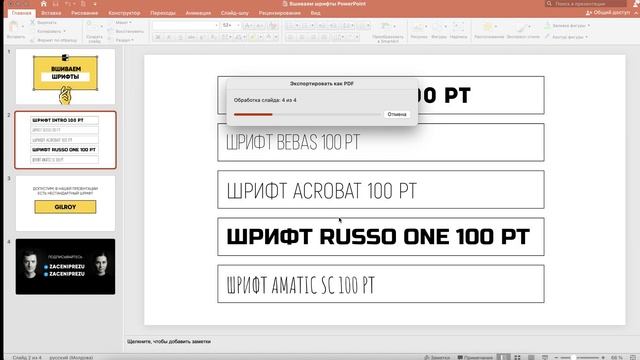Switch to the Конструктор tab
The image size is (640, 360).
[124, 13]
